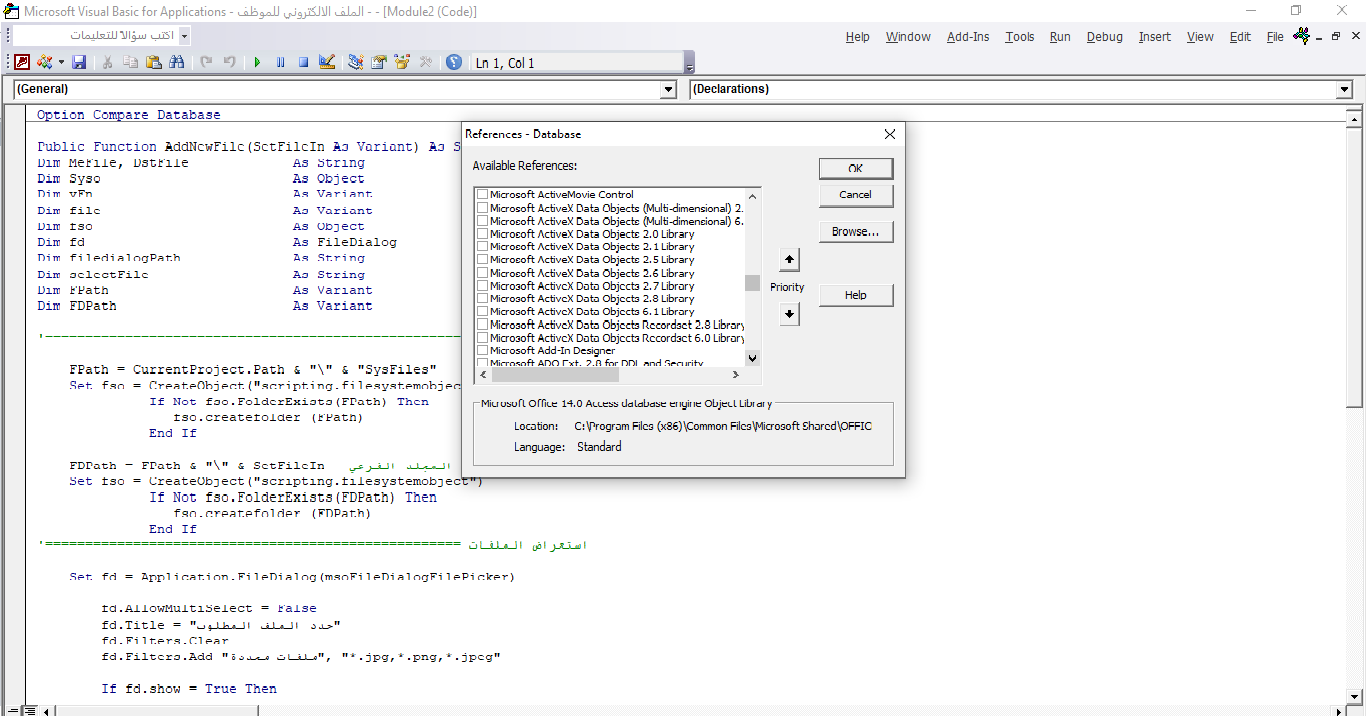The height and width of the screenshot is (716, 1366).
Task: Open the Edit menu
Action: point(1240,37)
